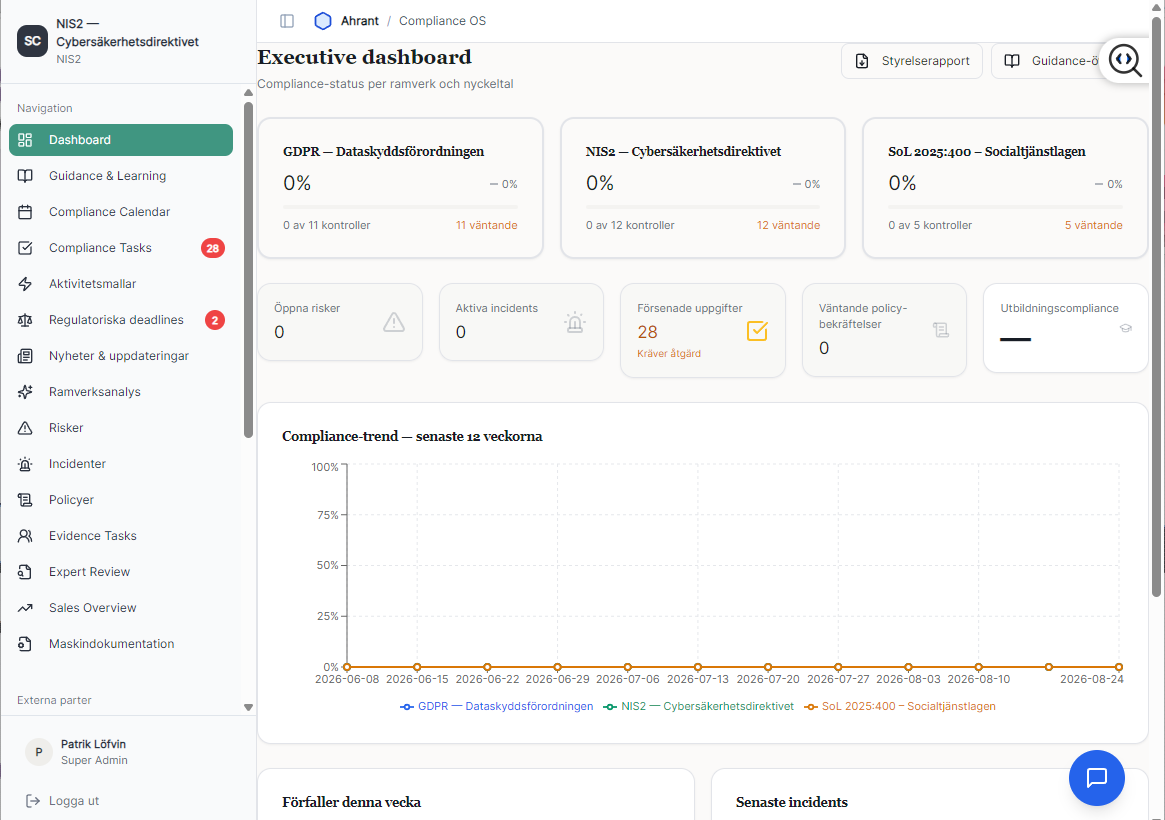This screenshot has width=1165, height=820.
Task: Toggle the sidebar panel icon
Action: [x=287, y=21]
